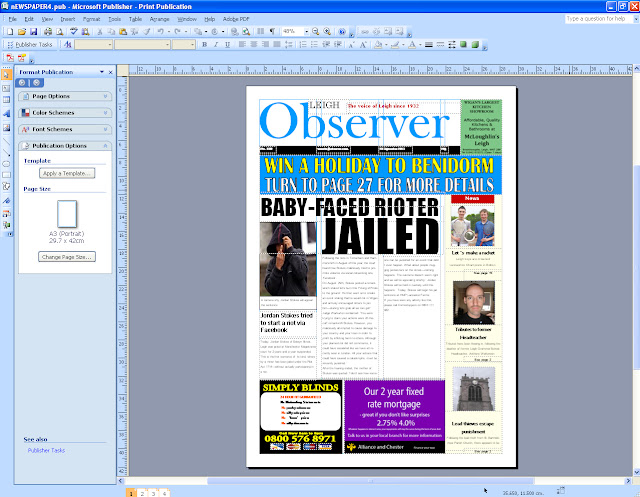Select the pointer Select Objects tool
The height and width of the screenshot is (497, 640).
pos(6,75)
